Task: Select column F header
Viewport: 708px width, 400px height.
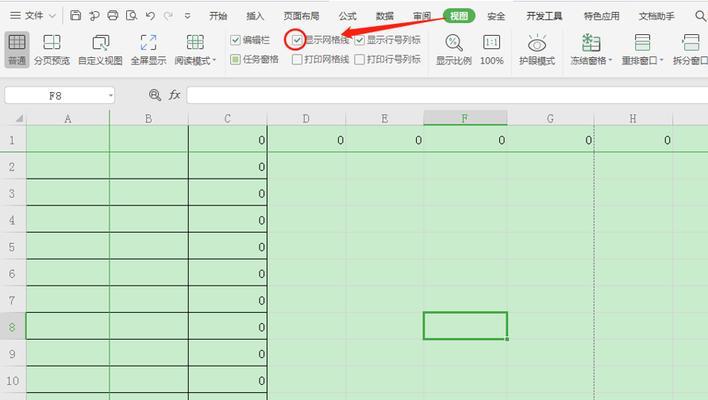Action: point(465,118)
